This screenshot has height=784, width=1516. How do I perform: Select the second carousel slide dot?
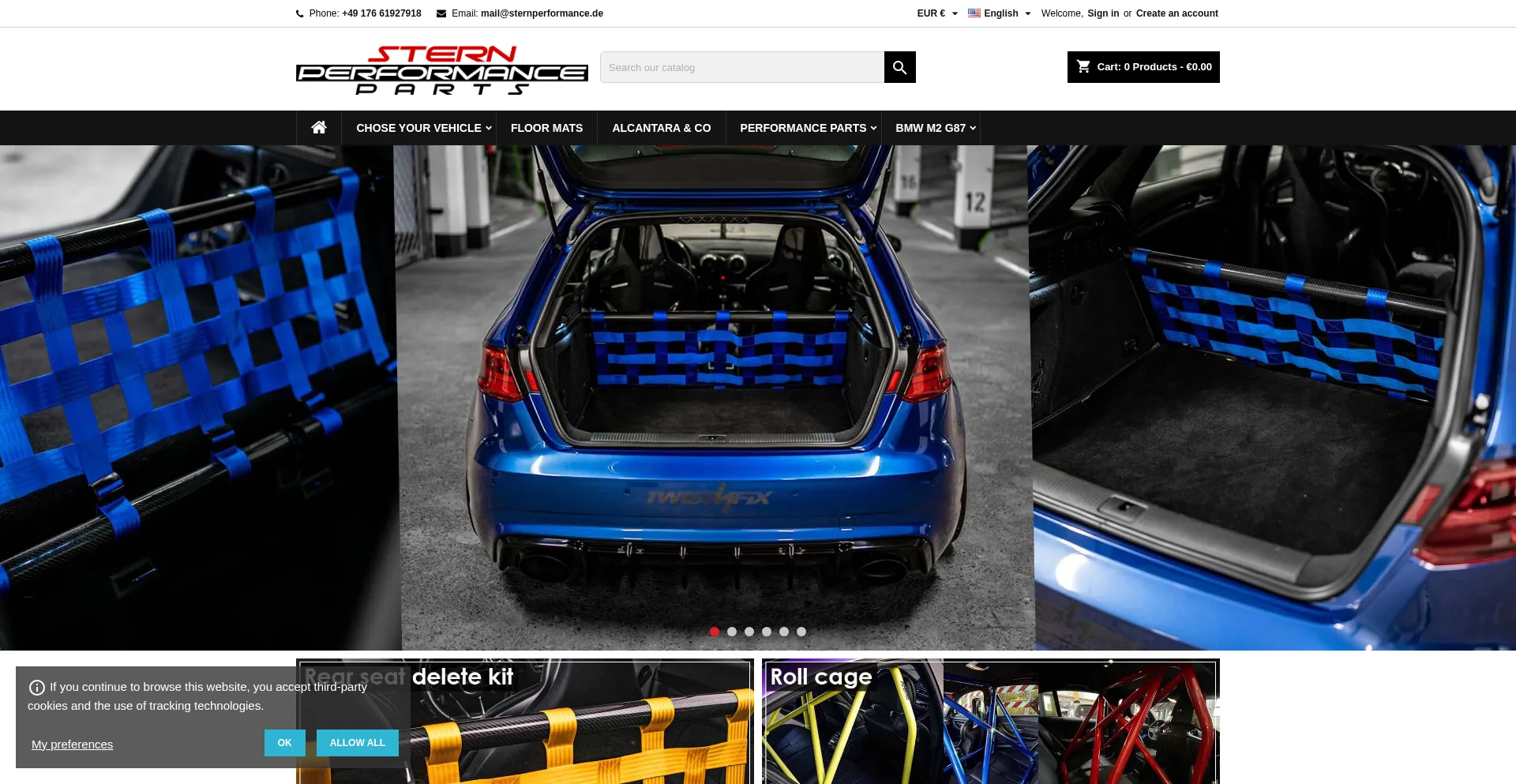[x=732, y=632]
